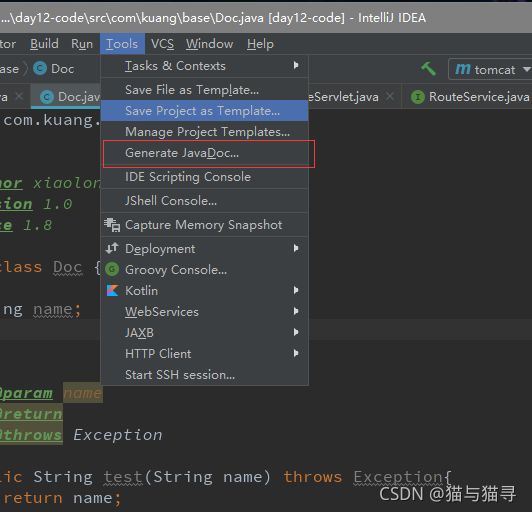Click the RouteService interface icon
Viewport: 532px width, 512px height.
click(418, 97)
